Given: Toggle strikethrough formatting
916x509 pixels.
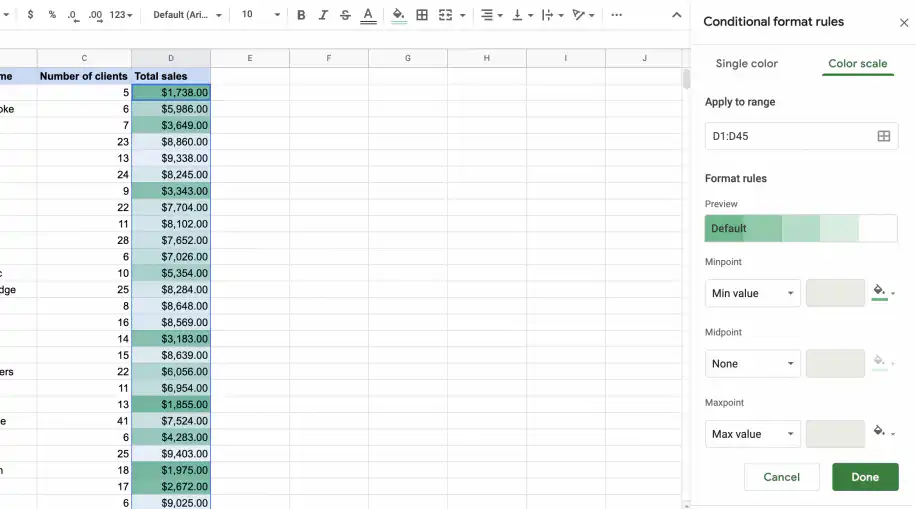Looking at the screenshot, I should click(345, 15).
